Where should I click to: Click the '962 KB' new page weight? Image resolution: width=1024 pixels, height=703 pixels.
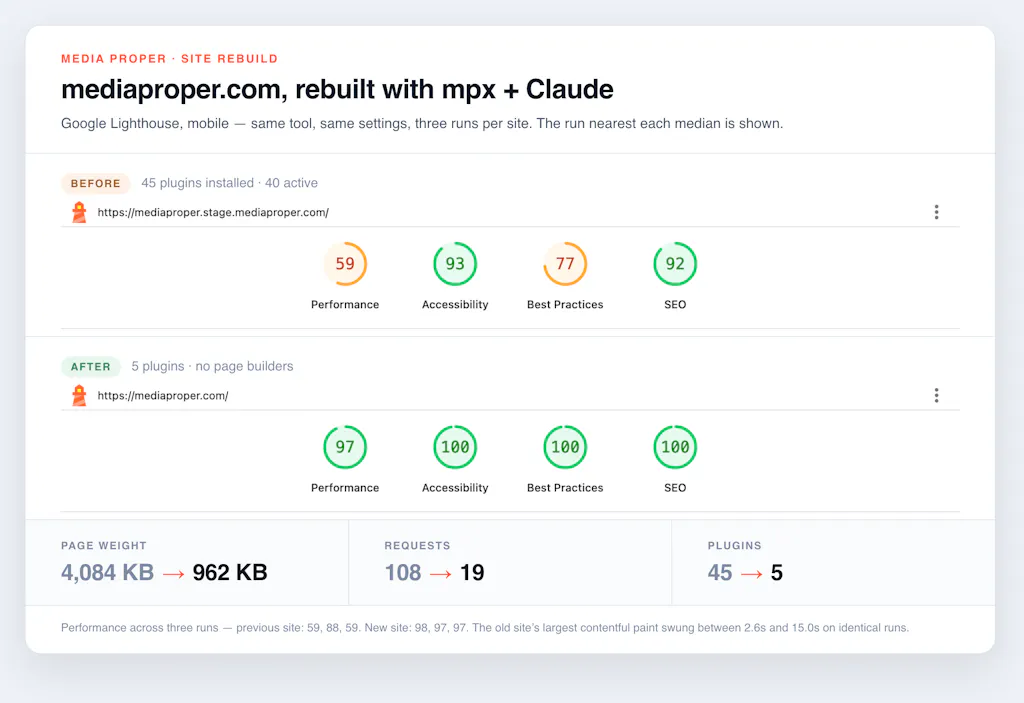click(x=230, y=572)
